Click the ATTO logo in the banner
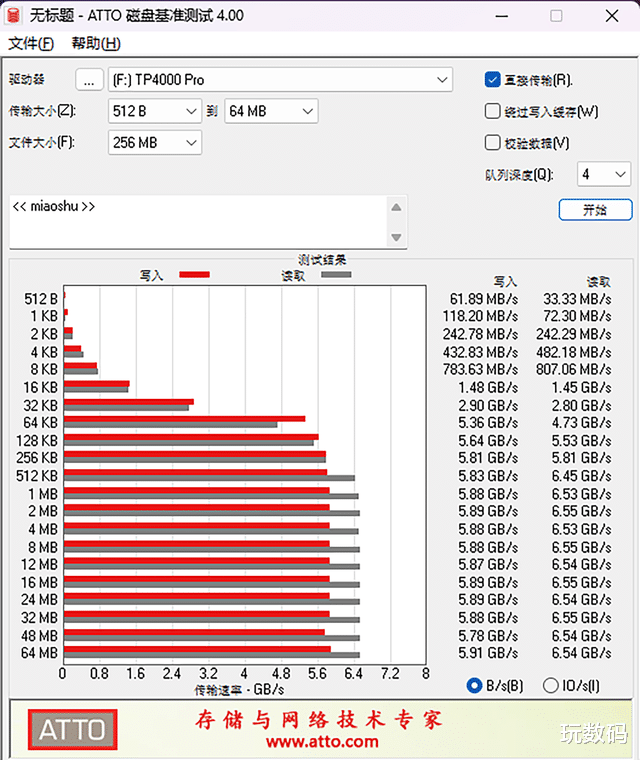Viewport: 640px width, 760px height. coord(73,729)
